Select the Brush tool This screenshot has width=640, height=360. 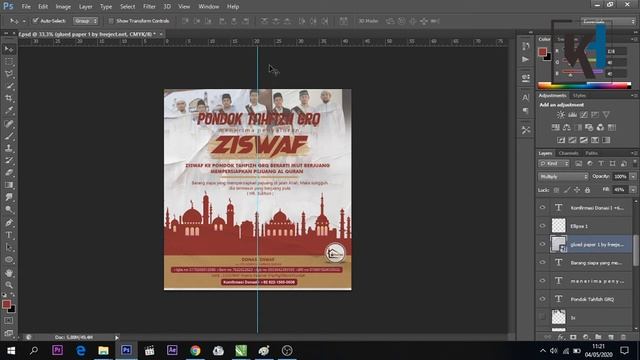point(9,136)
